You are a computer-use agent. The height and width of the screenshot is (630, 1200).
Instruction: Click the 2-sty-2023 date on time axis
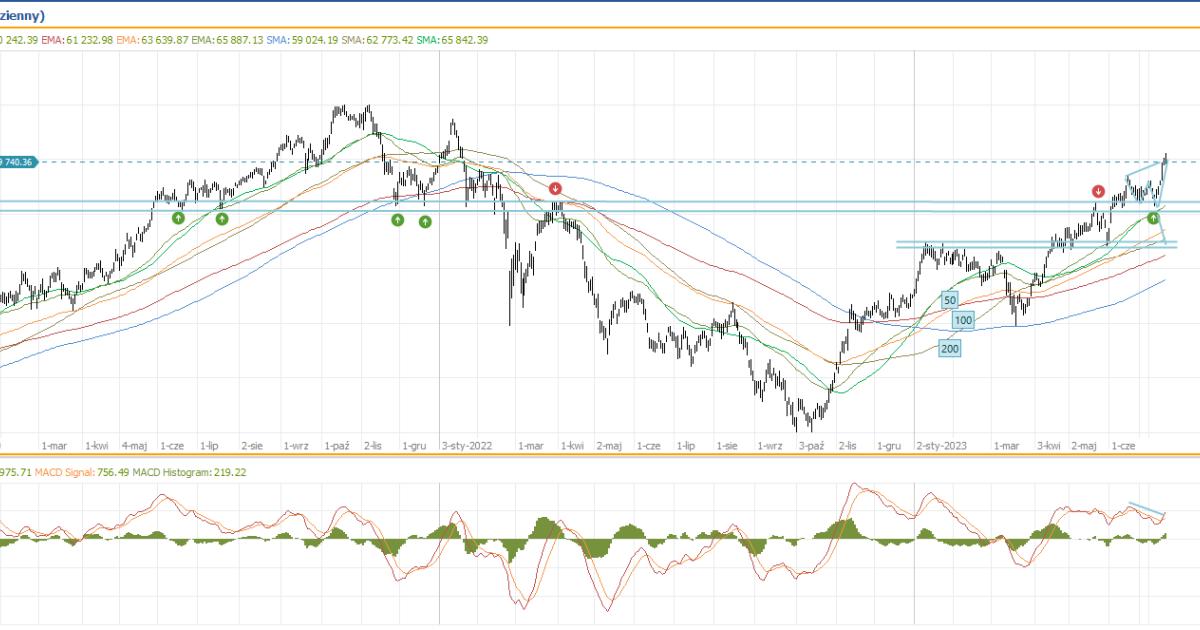click(942, 446)
